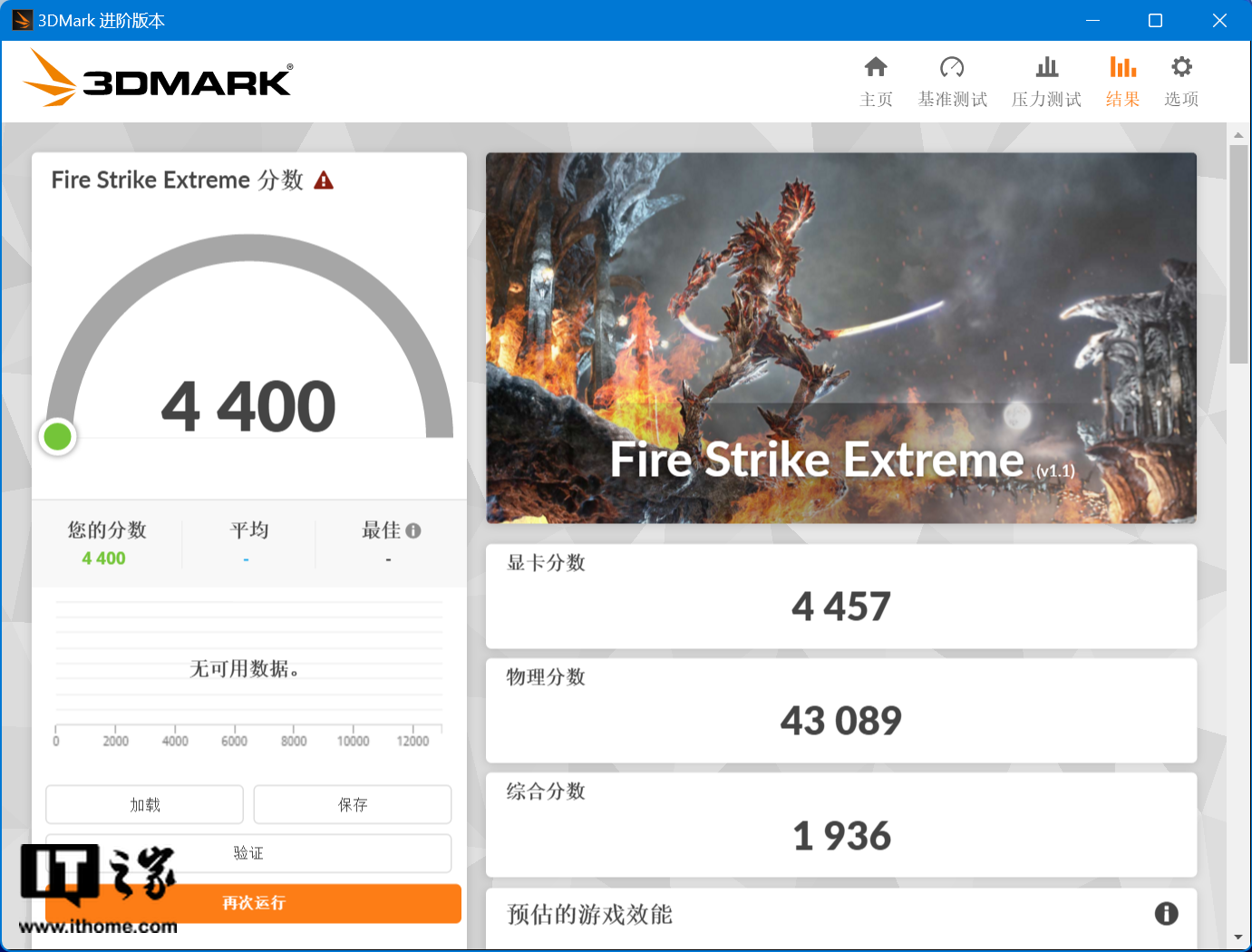The height and width of the screenshot is (952, 1252).
Task: Open the Benchmarks (基准测试) gauge icon
Action: [952, 67]
